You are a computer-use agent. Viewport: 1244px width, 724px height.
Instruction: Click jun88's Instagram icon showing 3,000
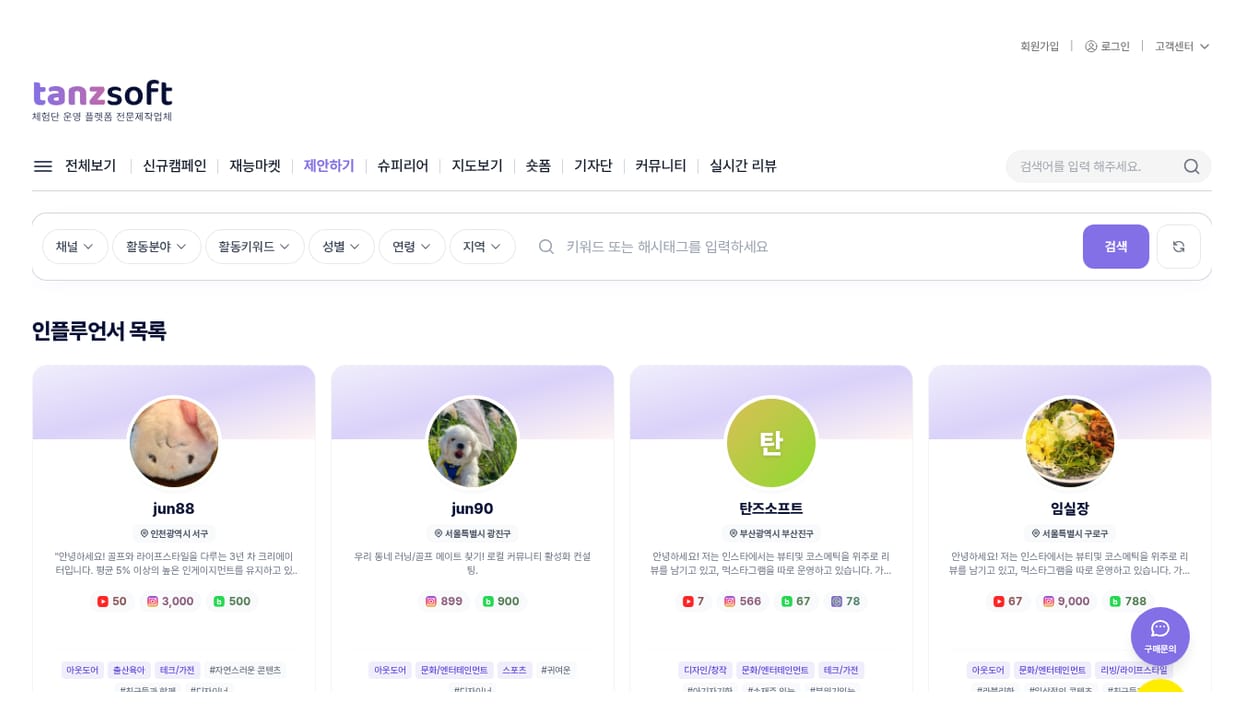153,601
